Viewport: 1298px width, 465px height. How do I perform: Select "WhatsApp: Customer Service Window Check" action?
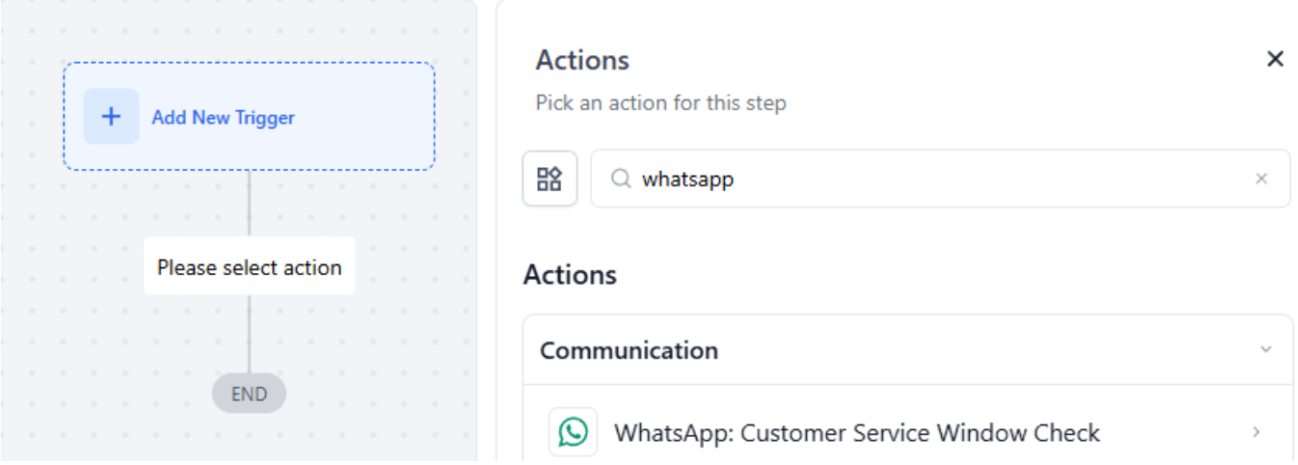coord(856,433)
